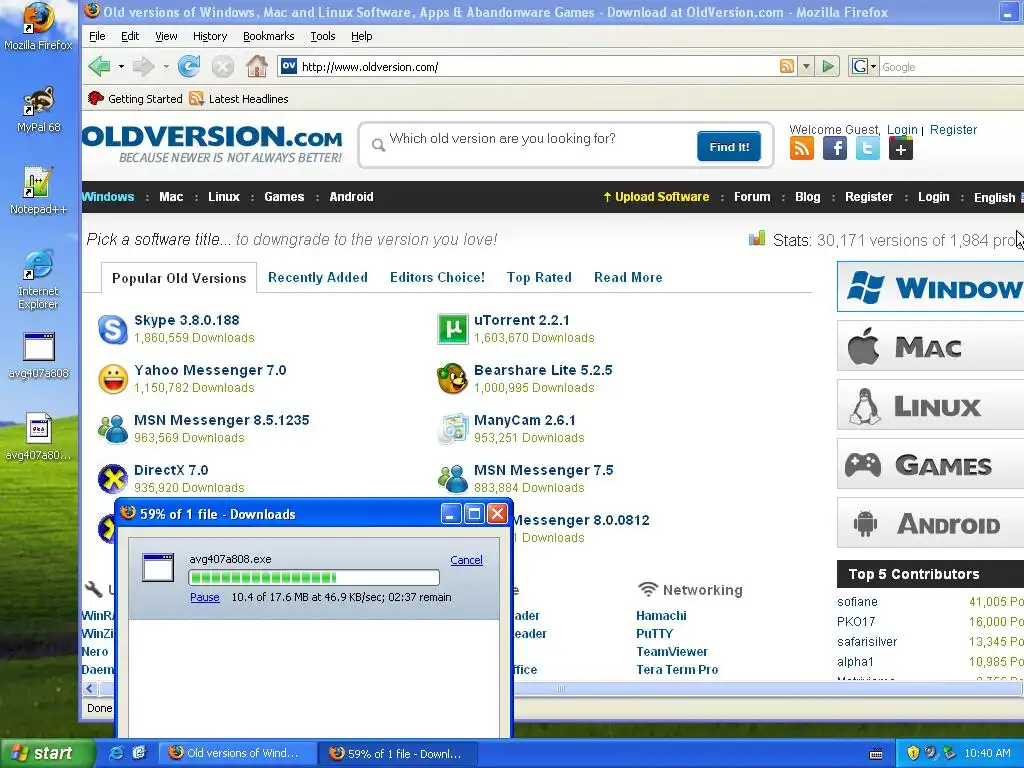Click the Register link beside Welcome Guest

tap(953, 129)
